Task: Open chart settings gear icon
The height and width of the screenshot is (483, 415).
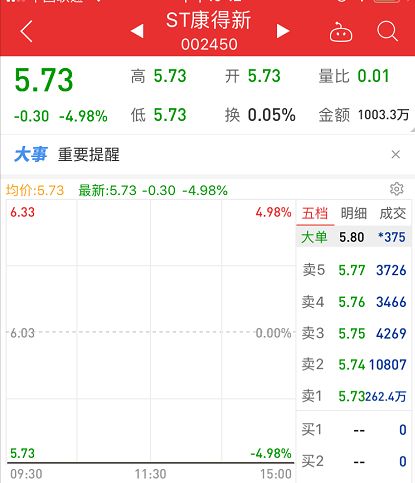Action: tap(397, 189)
